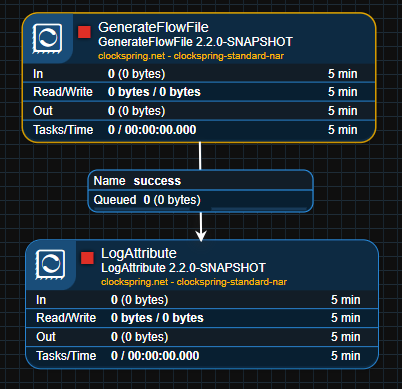
Task: Click the Read/Write row of LogAttribute
Action: (202, 318)
